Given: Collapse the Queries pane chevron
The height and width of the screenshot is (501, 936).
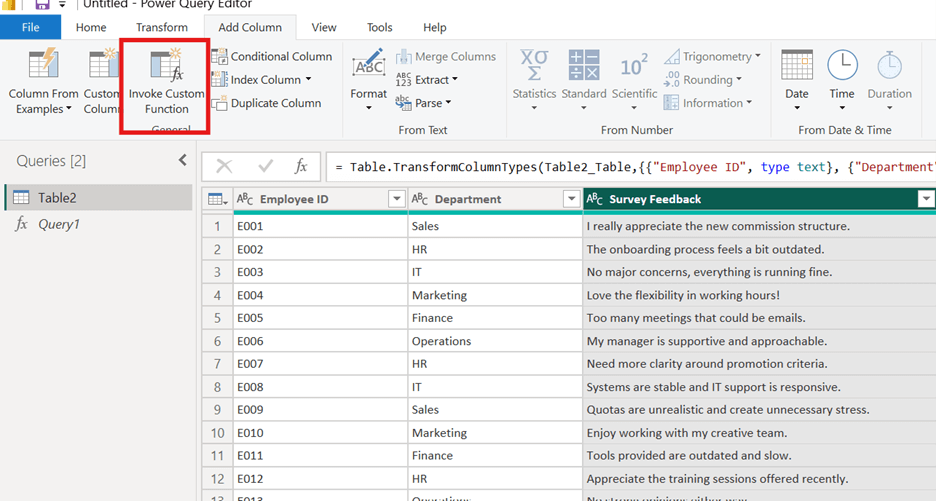Looking at the screenshot, I should [183, 160].
